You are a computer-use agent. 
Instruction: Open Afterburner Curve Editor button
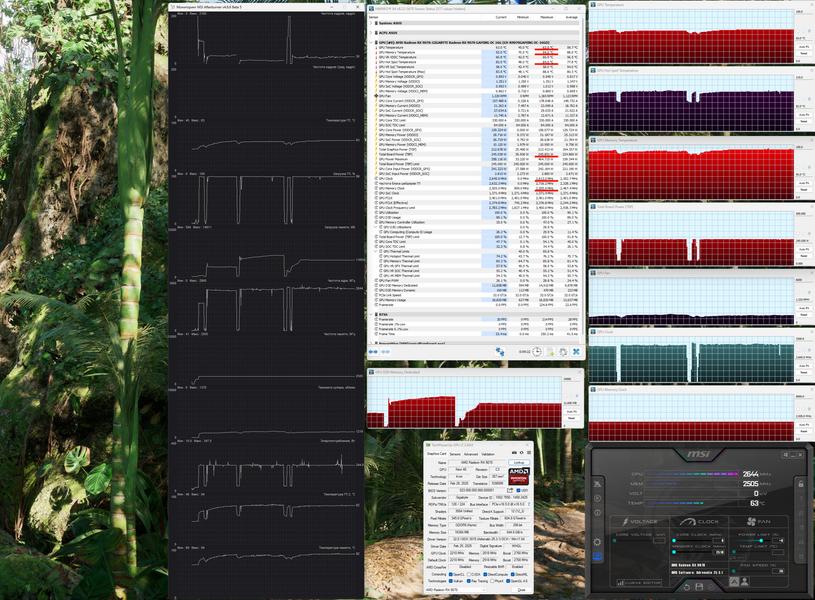pos(639,582)
